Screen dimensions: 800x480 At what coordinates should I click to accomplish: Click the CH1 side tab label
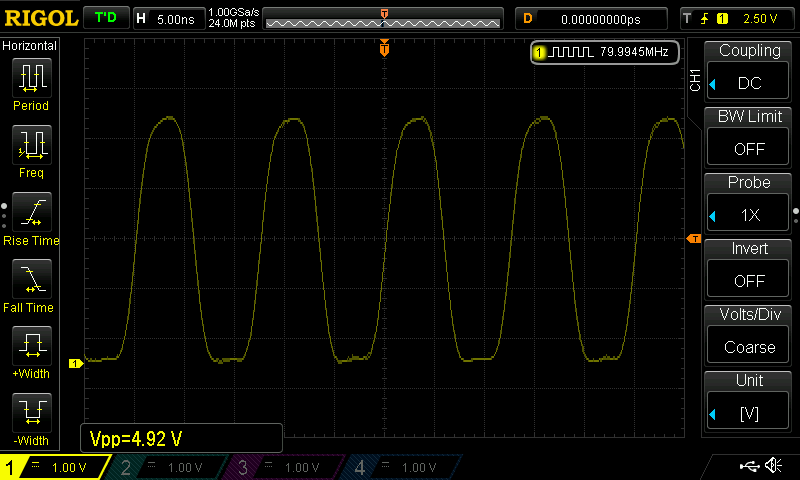695,80
